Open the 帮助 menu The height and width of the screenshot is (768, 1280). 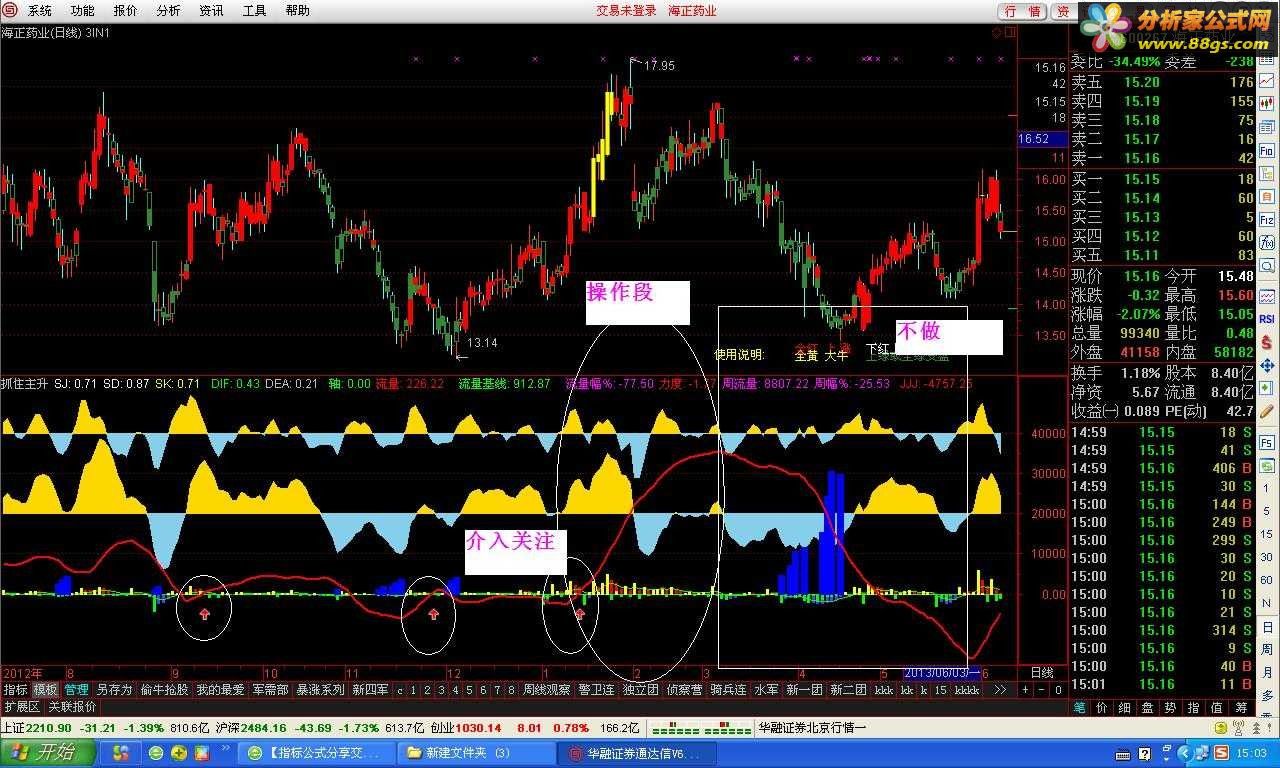coord(297,11)
